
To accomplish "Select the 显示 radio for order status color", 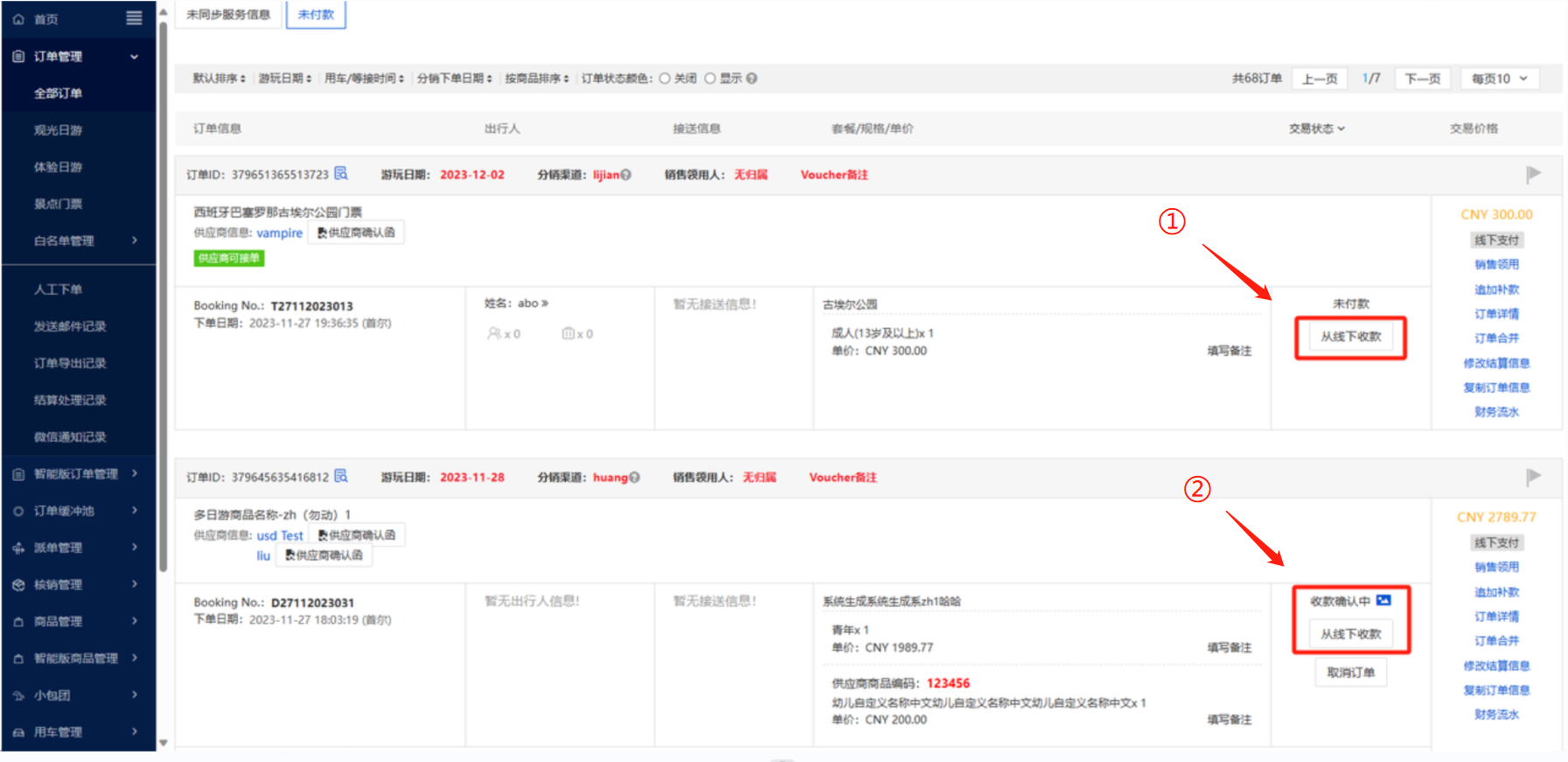I will (710, 79).
